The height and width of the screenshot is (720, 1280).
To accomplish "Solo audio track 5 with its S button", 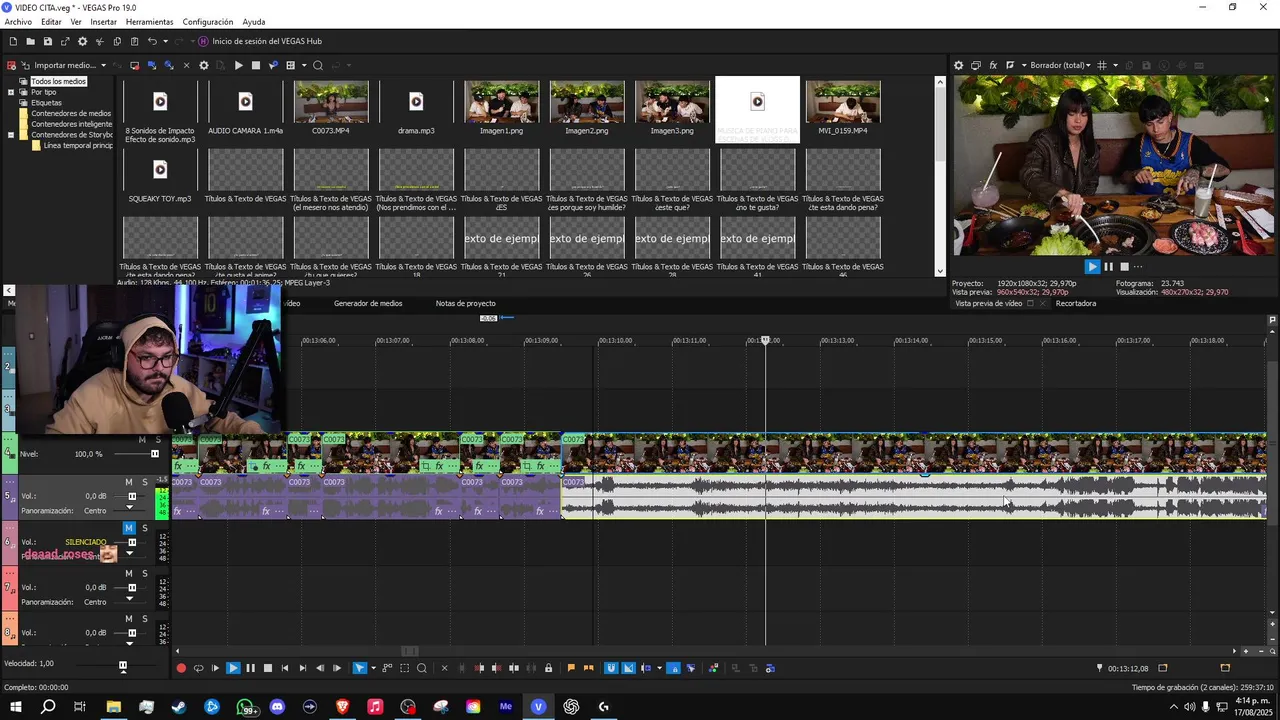I will click(x=144, y=482).
